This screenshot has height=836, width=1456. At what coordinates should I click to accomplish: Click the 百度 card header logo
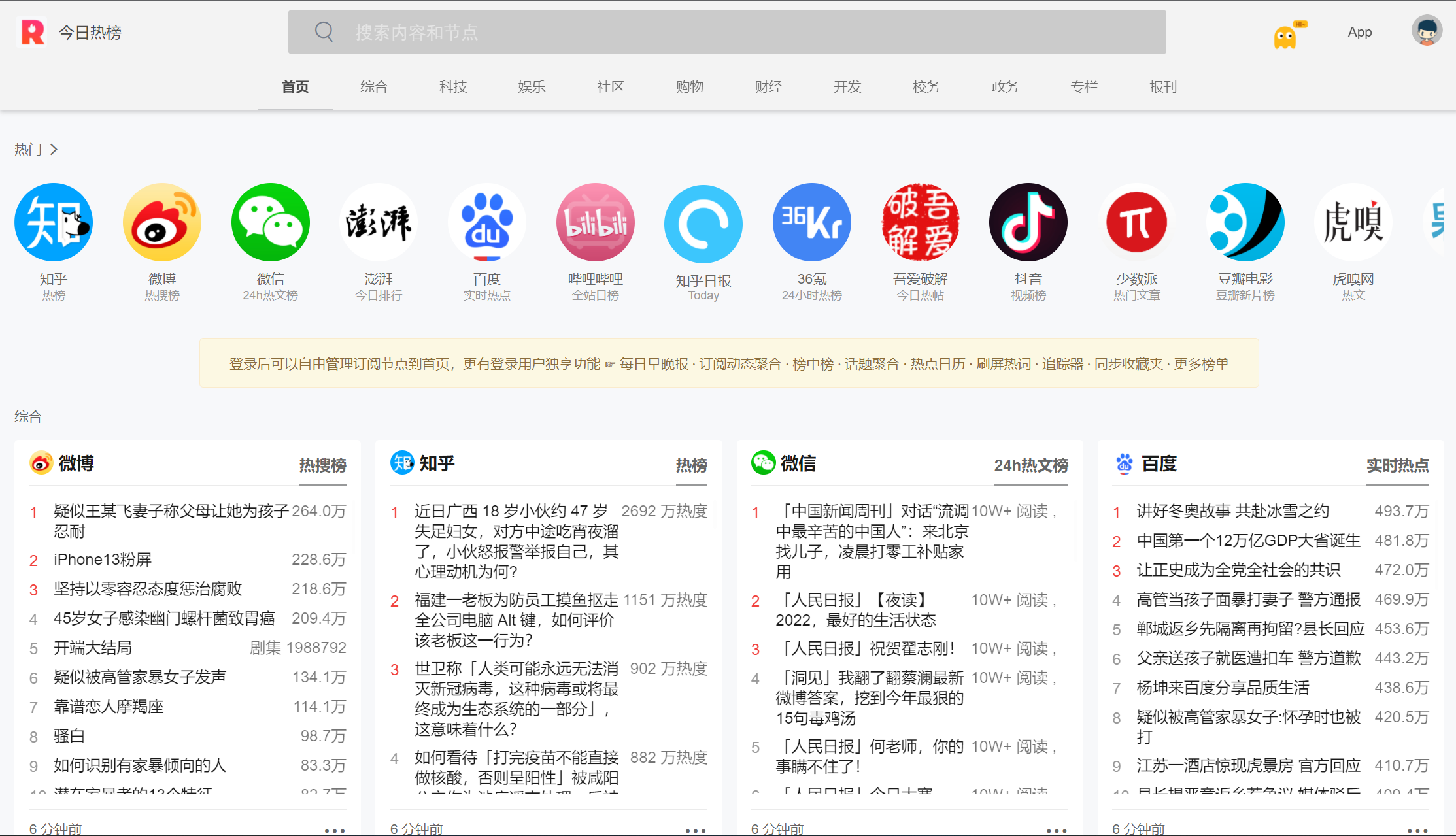tap(1124, 463)
